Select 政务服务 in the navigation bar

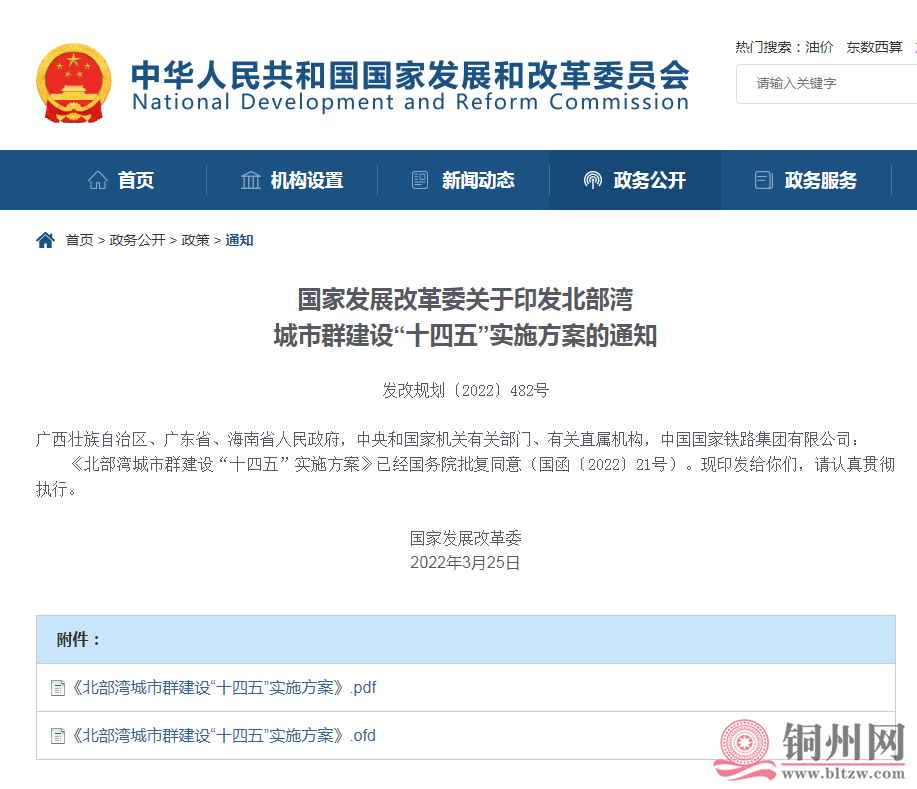(821, 180)
